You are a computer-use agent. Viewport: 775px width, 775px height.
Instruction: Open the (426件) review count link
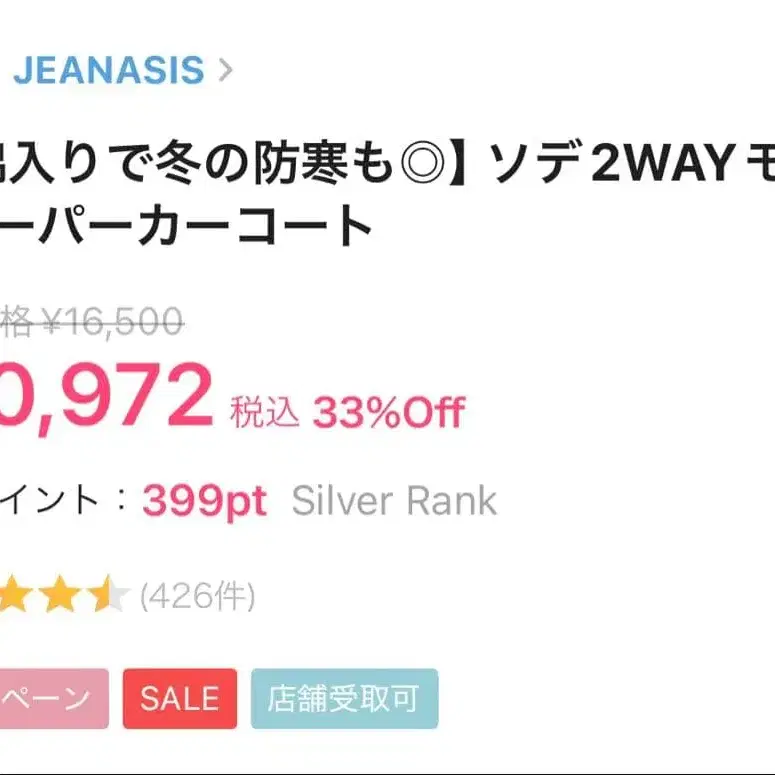(x=197, y=597)
